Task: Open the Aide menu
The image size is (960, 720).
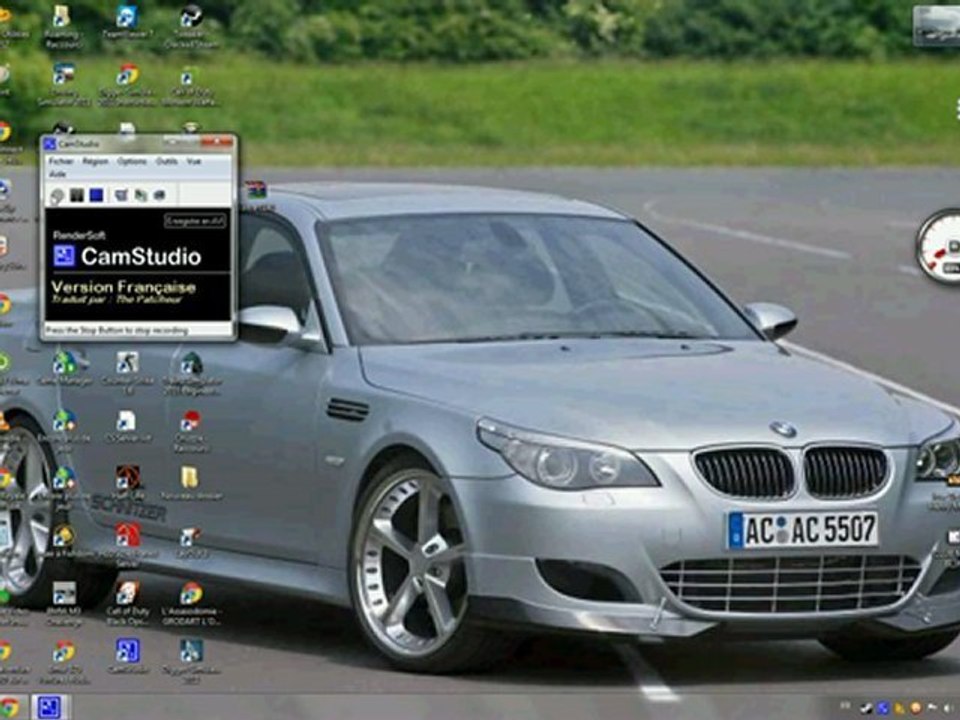Action: pos(57,174)
